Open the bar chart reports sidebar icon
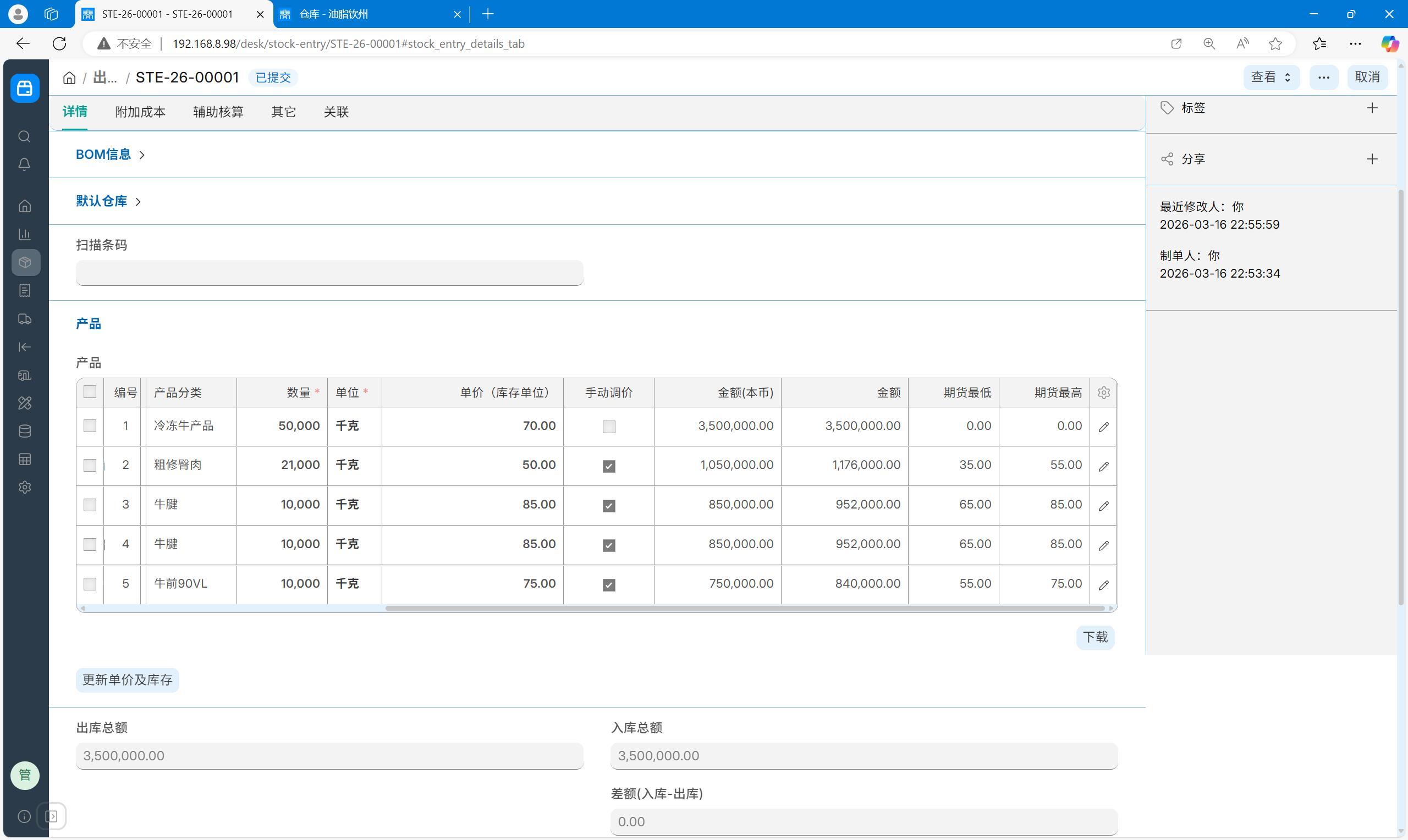The image size is (1408, 840). (24, 234)
